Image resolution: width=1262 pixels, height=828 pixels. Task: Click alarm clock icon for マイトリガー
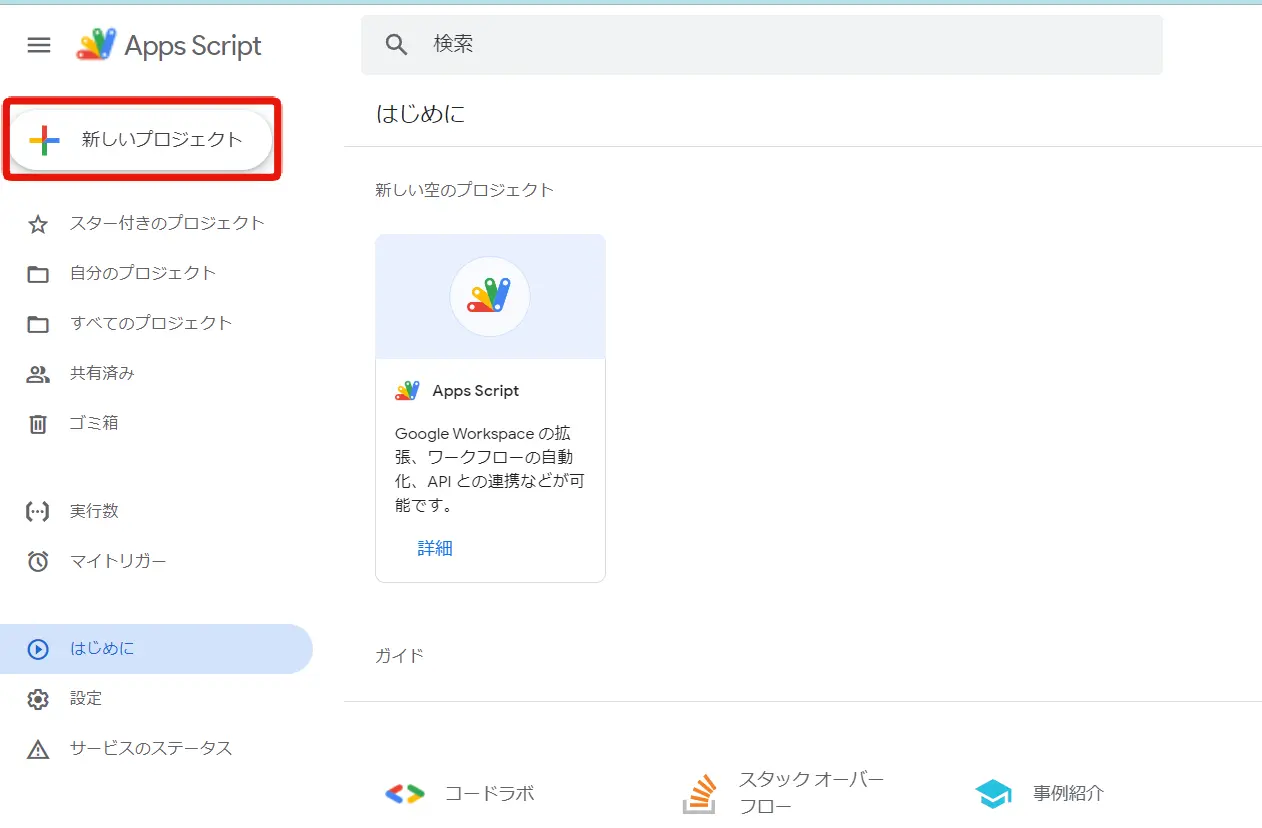(38, 561)
